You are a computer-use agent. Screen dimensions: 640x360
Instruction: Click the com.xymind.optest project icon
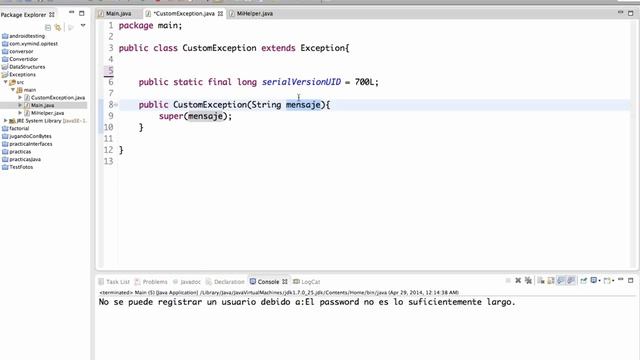pos(5,44)
